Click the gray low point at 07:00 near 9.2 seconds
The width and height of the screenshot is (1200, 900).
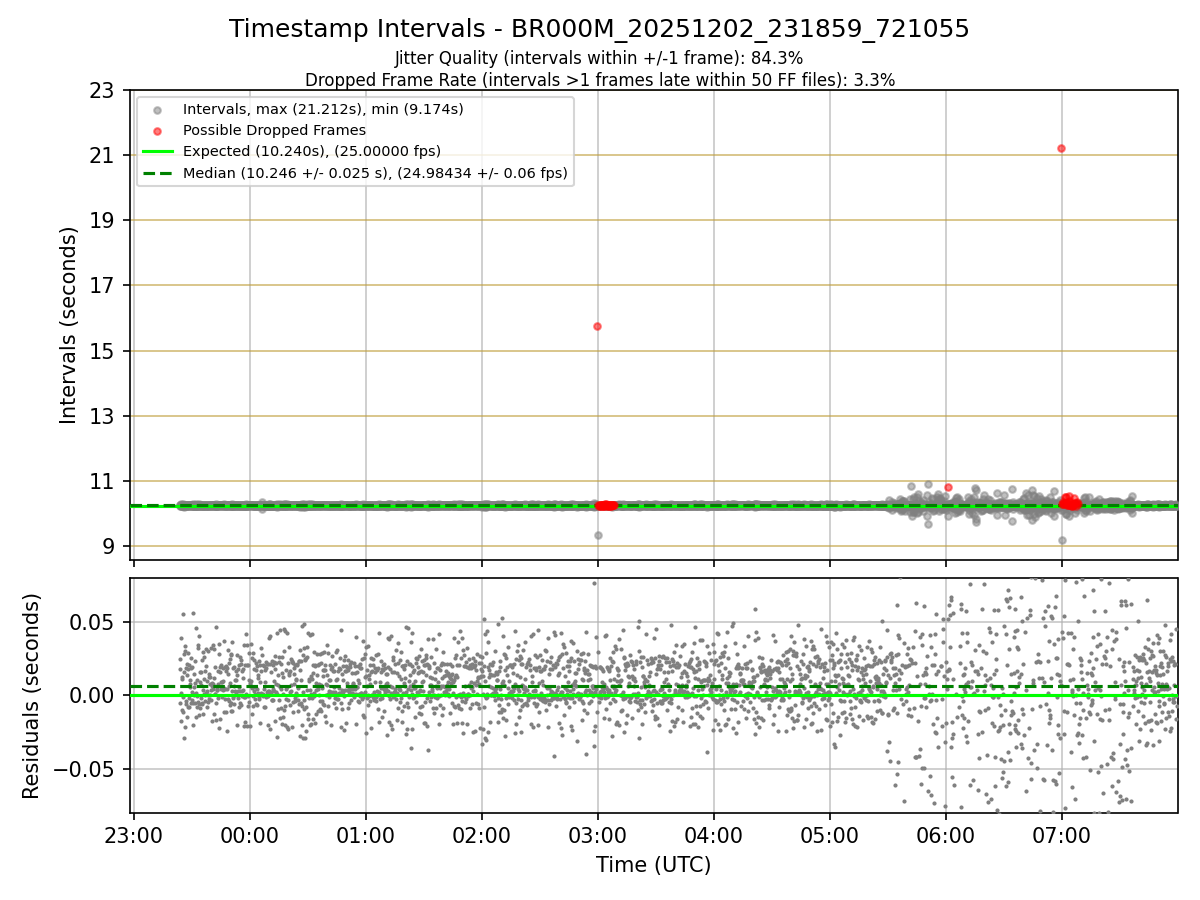1062,540
